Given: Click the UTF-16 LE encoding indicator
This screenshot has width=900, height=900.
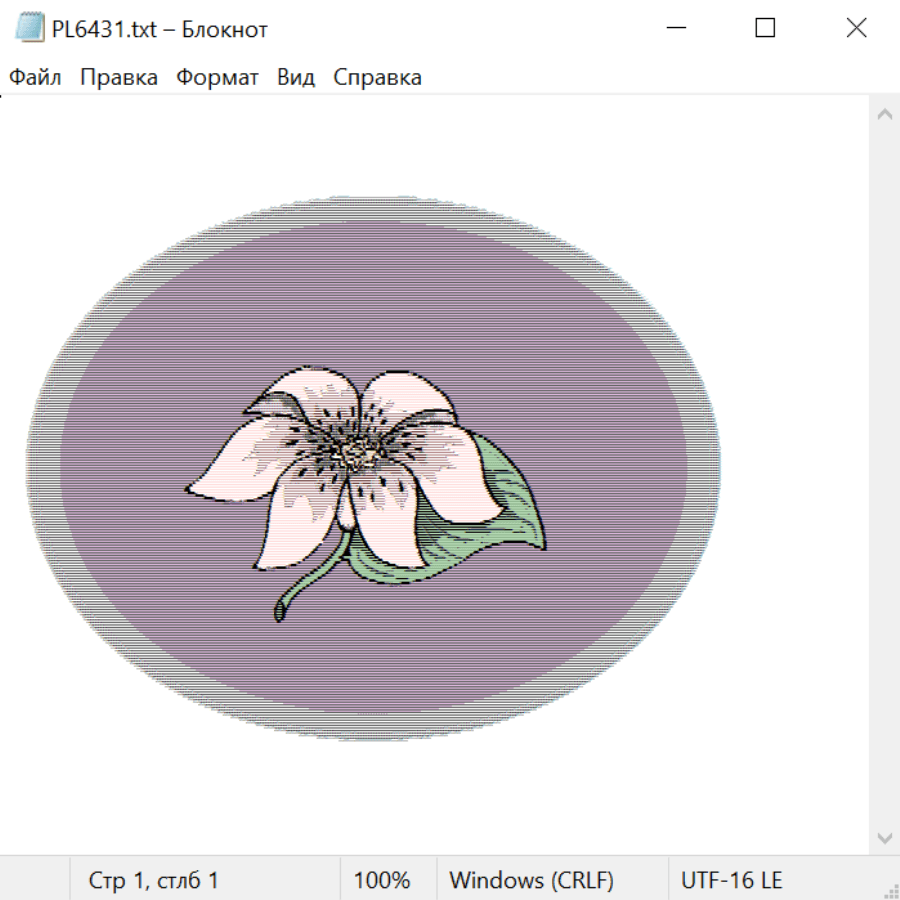Looking at the screenshot, I should (x=731, y=881).
